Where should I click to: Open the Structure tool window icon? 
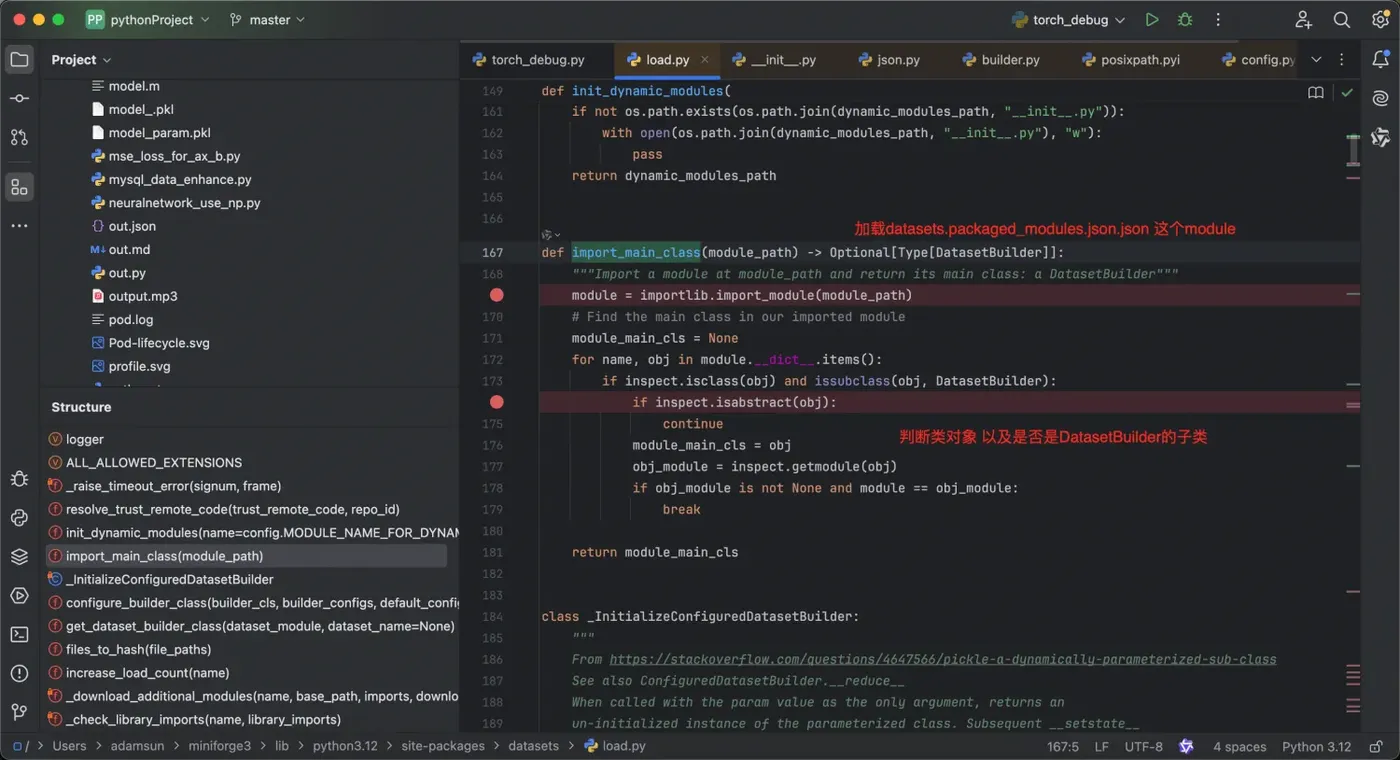(19, 187)
